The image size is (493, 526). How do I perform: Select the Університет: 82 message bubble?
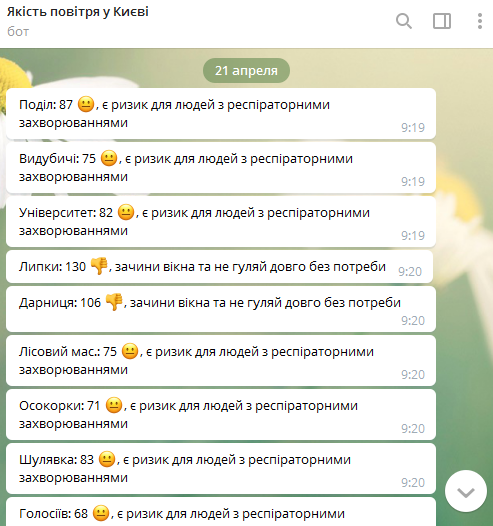(x=221, y=222)
